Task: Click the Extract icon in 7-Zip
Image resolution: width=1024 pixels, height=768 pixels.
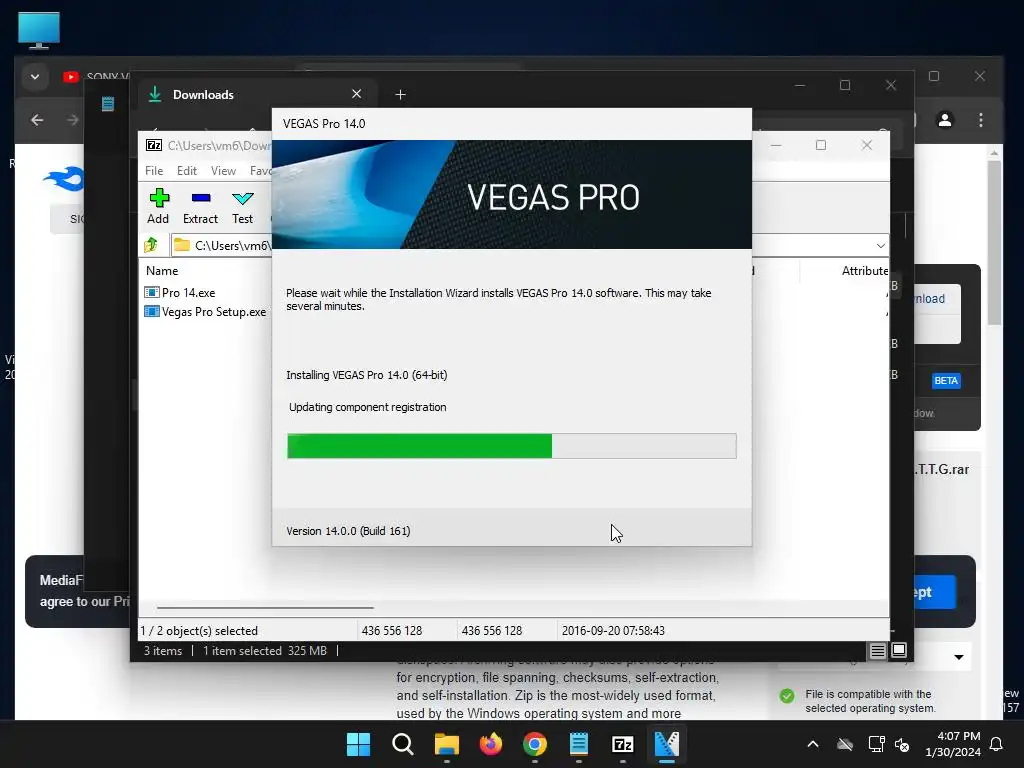Action: (x=200, y=206)
